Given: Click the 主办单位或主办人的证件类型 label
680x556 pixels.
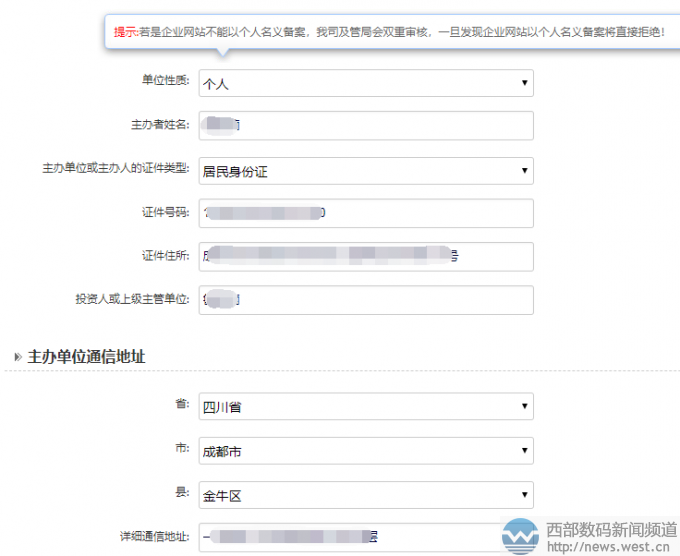Looking at the screenshot, I should 110,168.
